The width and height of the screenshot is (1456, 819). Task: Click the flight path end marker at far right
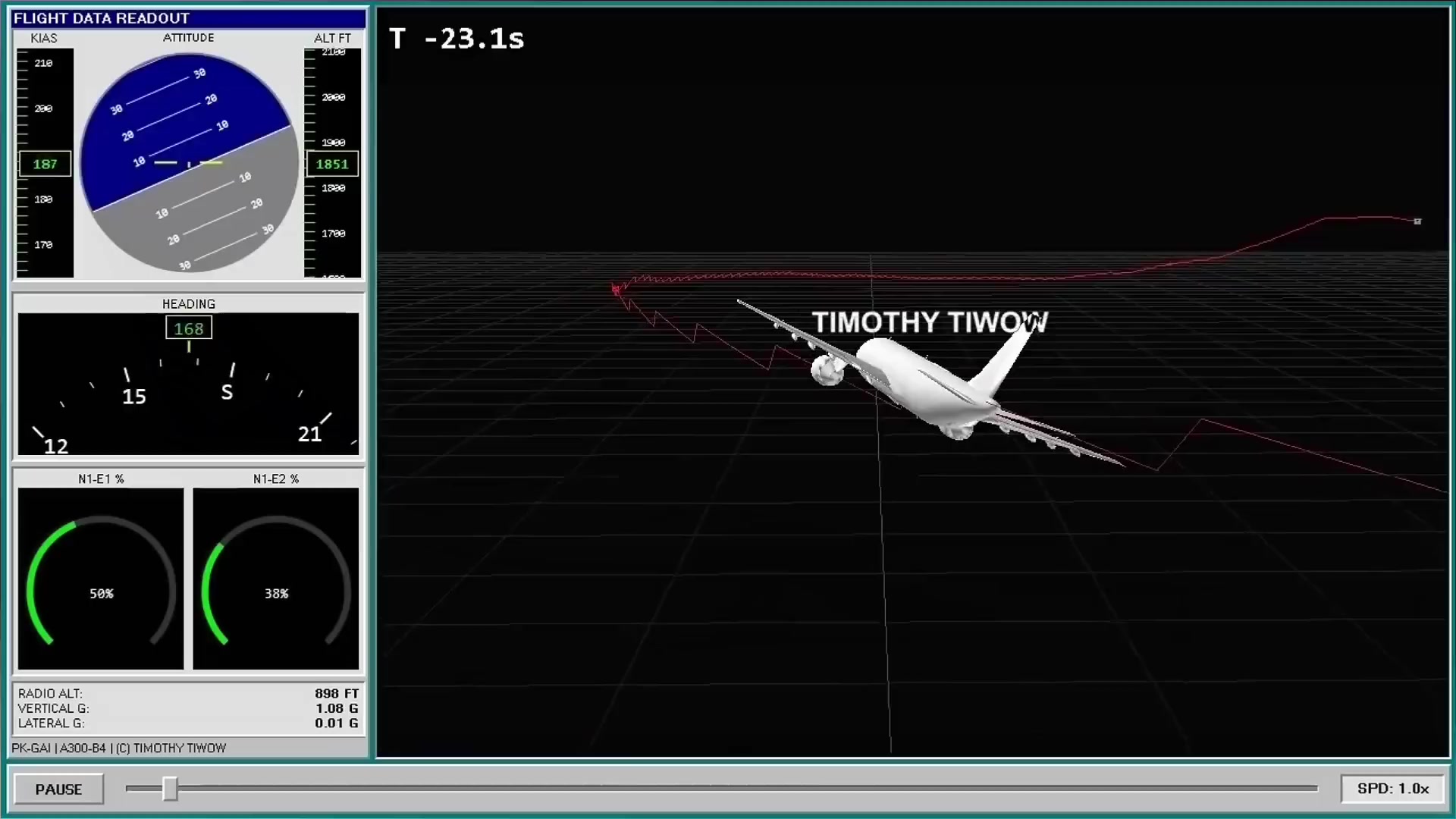(1417, 221)
